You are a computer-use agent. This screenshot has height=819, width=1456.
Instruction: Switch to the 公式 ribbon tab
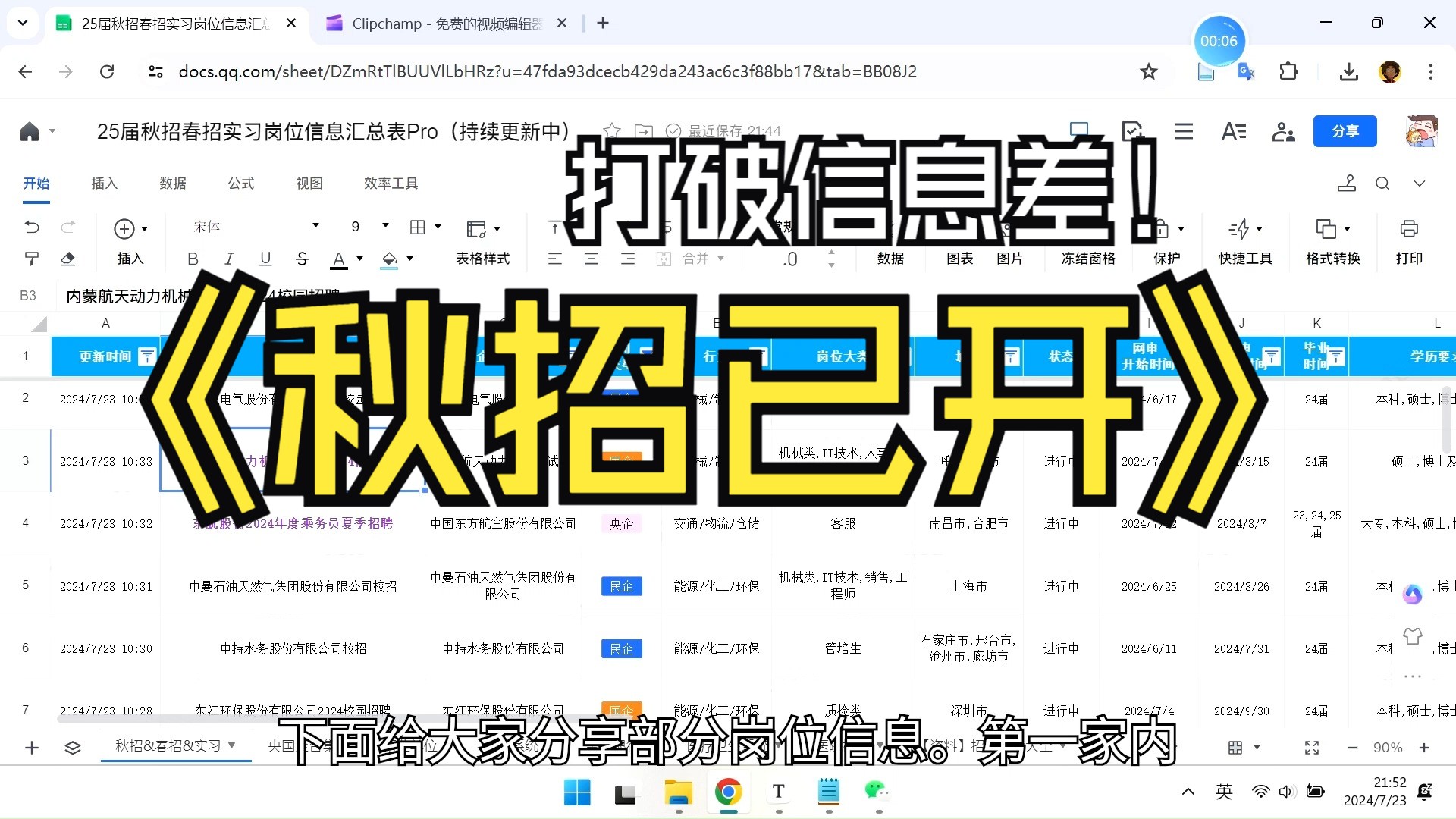[x=240, y=184]
